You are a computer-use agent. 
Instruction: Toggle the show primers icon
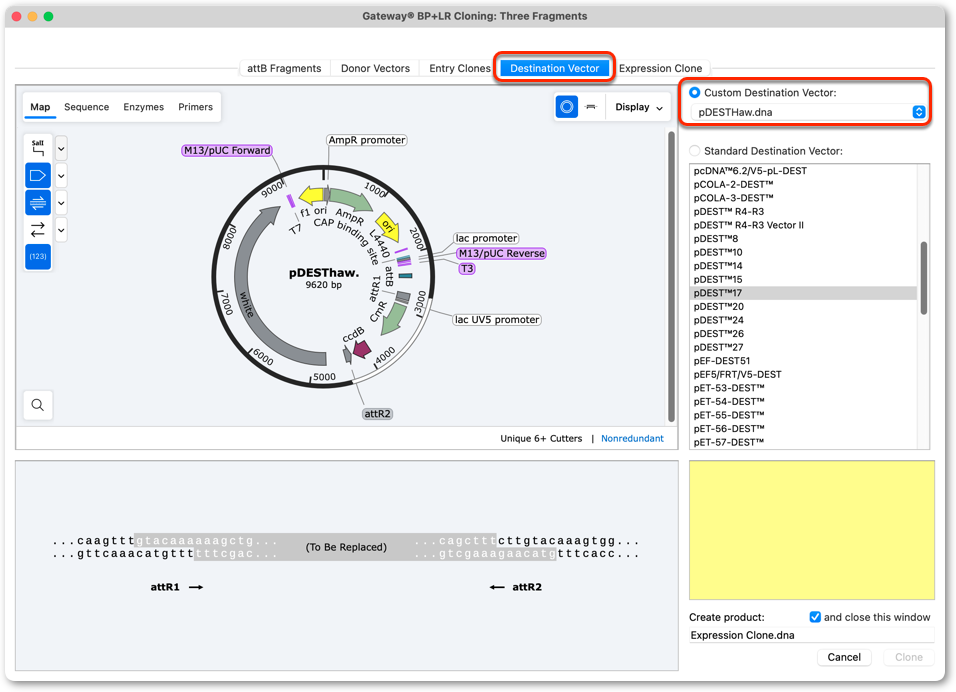pos(38,202)
